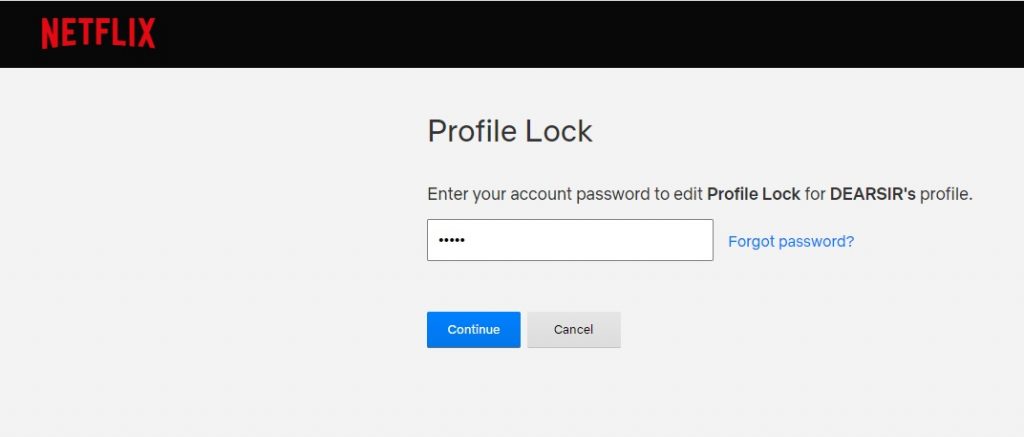
Task: Place cursor at end of password field
Action: point(468,240)
